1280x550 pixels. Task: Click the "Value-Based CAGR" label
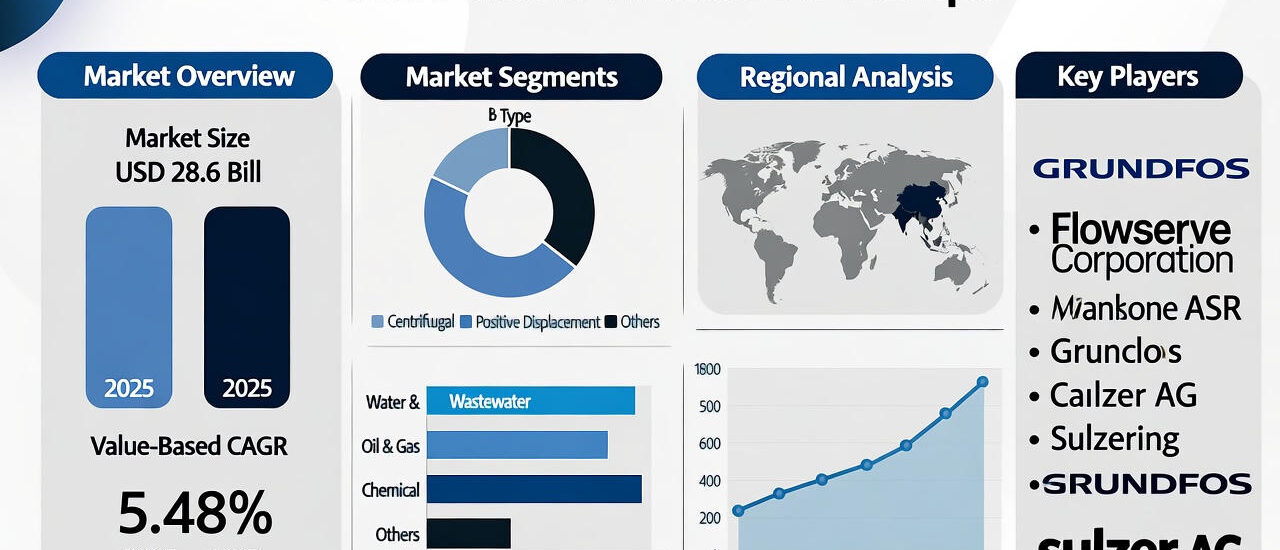point(189,445)
